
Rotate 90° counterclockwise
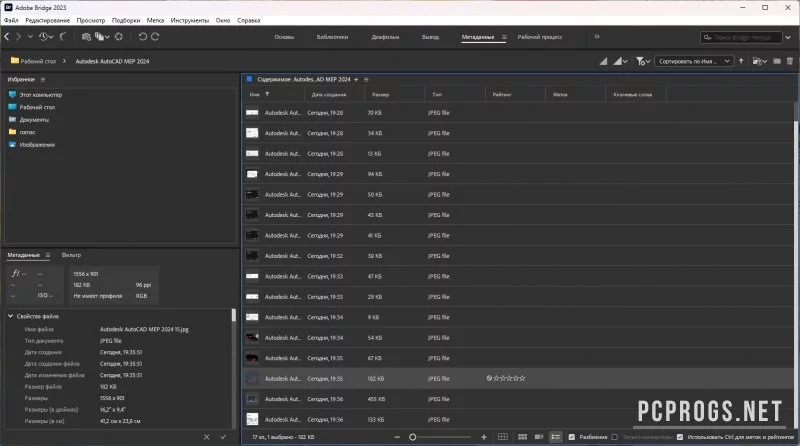(143, 37)
